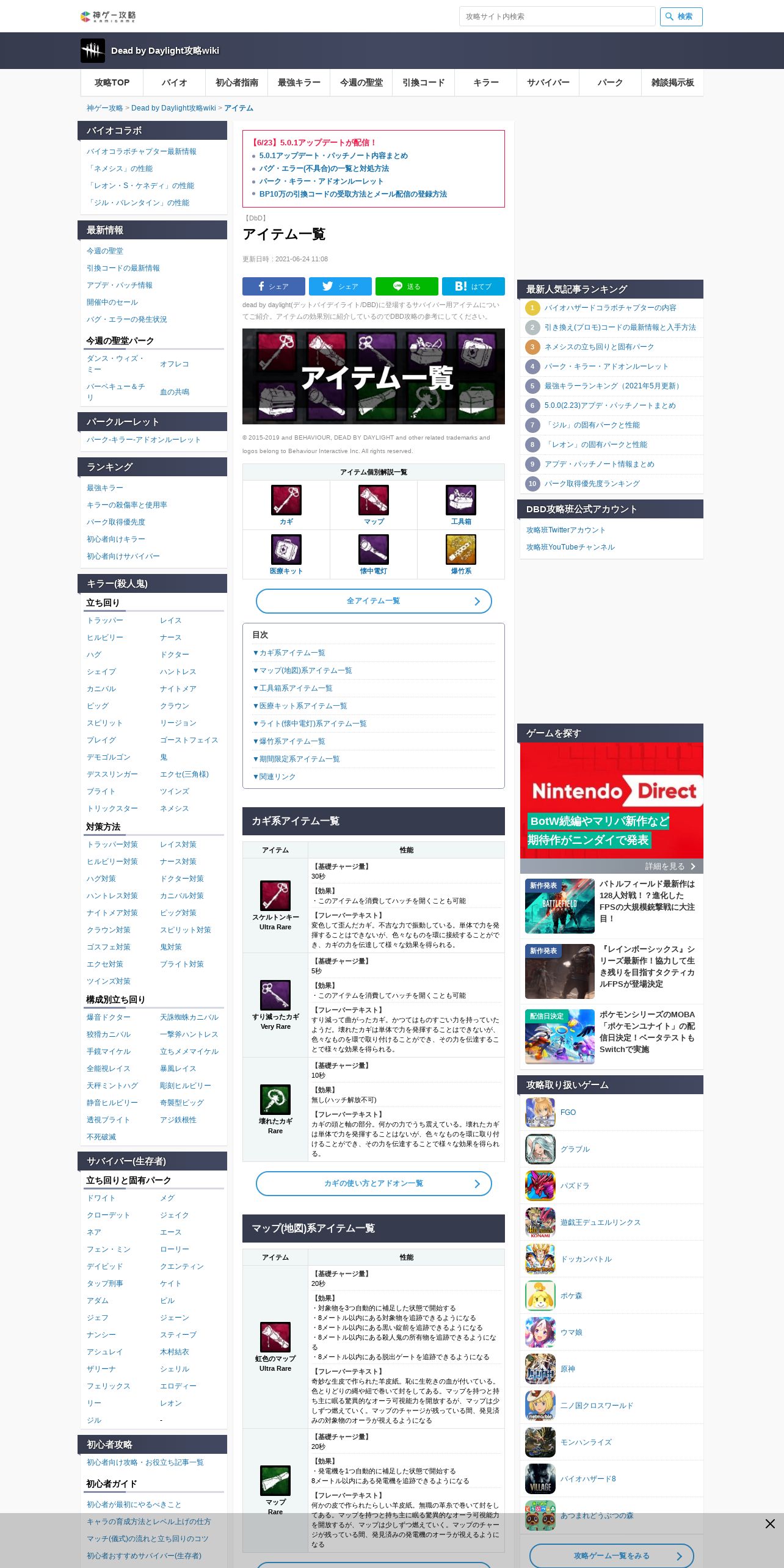Open the 懐中電灯 item icon
This screenshot has width=784, height=1568.
pyautogui.click(x=374, y=550)
